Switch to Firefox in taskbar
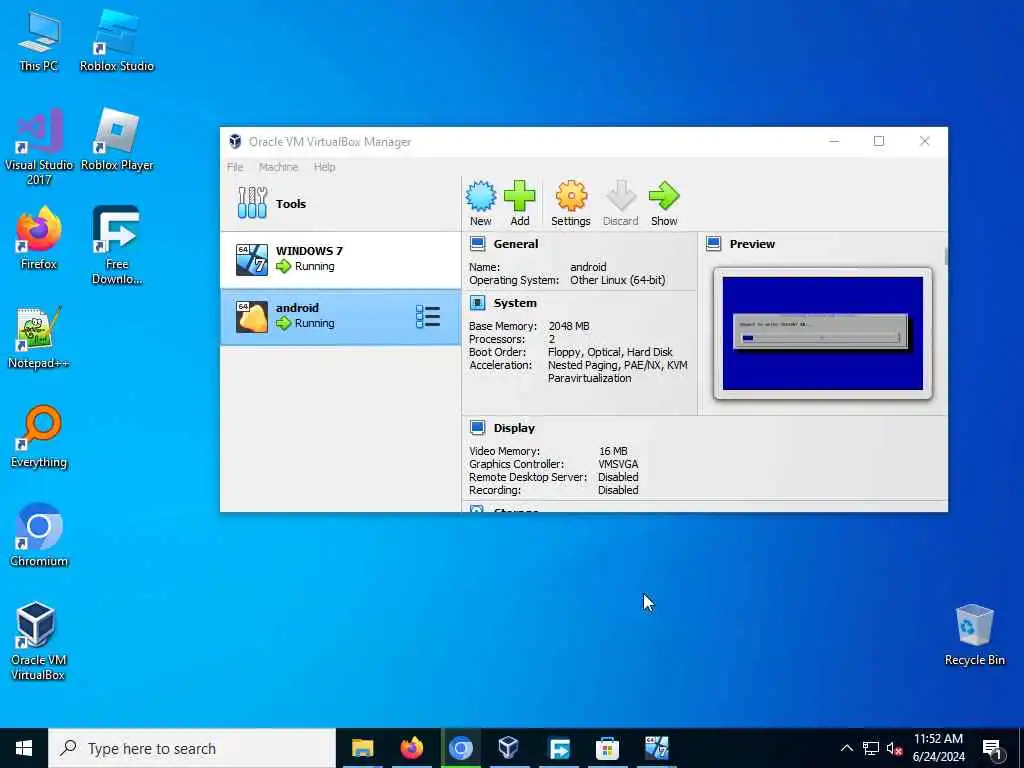Image resolution: width=1024 pixels, height=768 pixels. pyautogui.click(x=411, y=748)
